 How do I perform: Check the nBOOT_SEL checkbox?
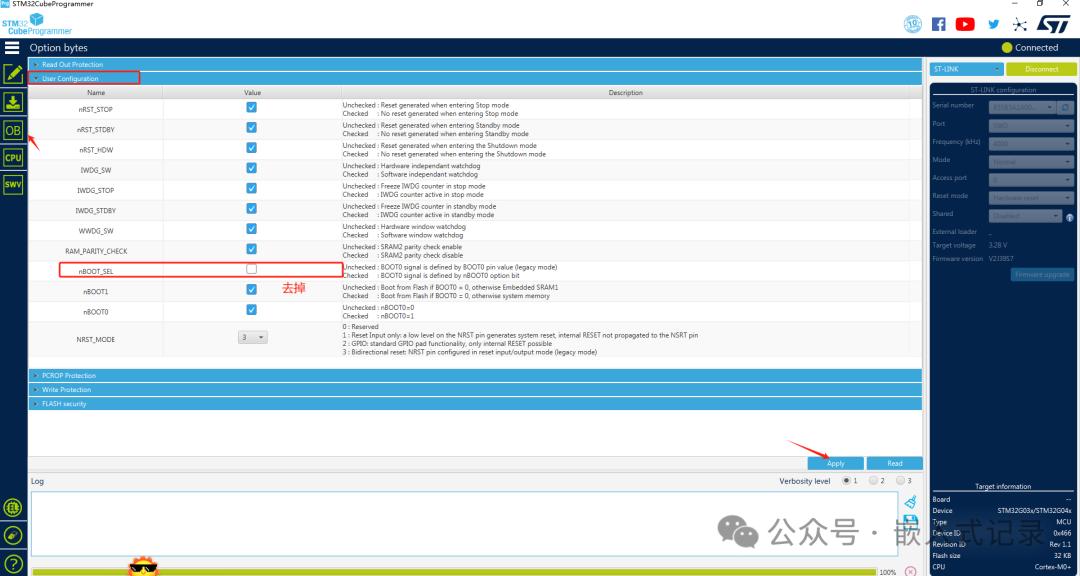[x=251, y=269]
